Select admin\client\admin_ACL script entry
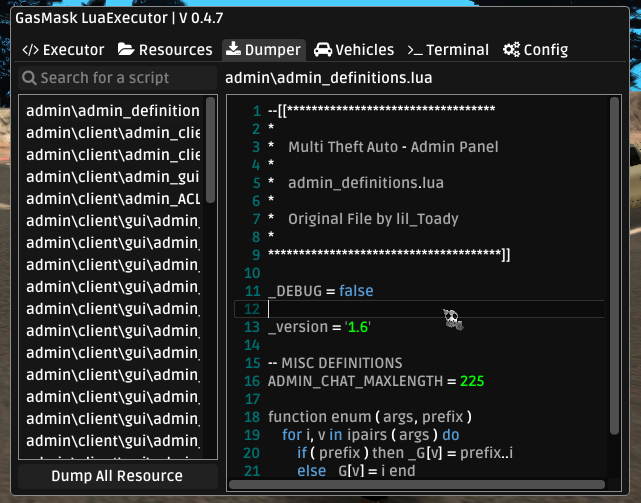 pos(113,199)
